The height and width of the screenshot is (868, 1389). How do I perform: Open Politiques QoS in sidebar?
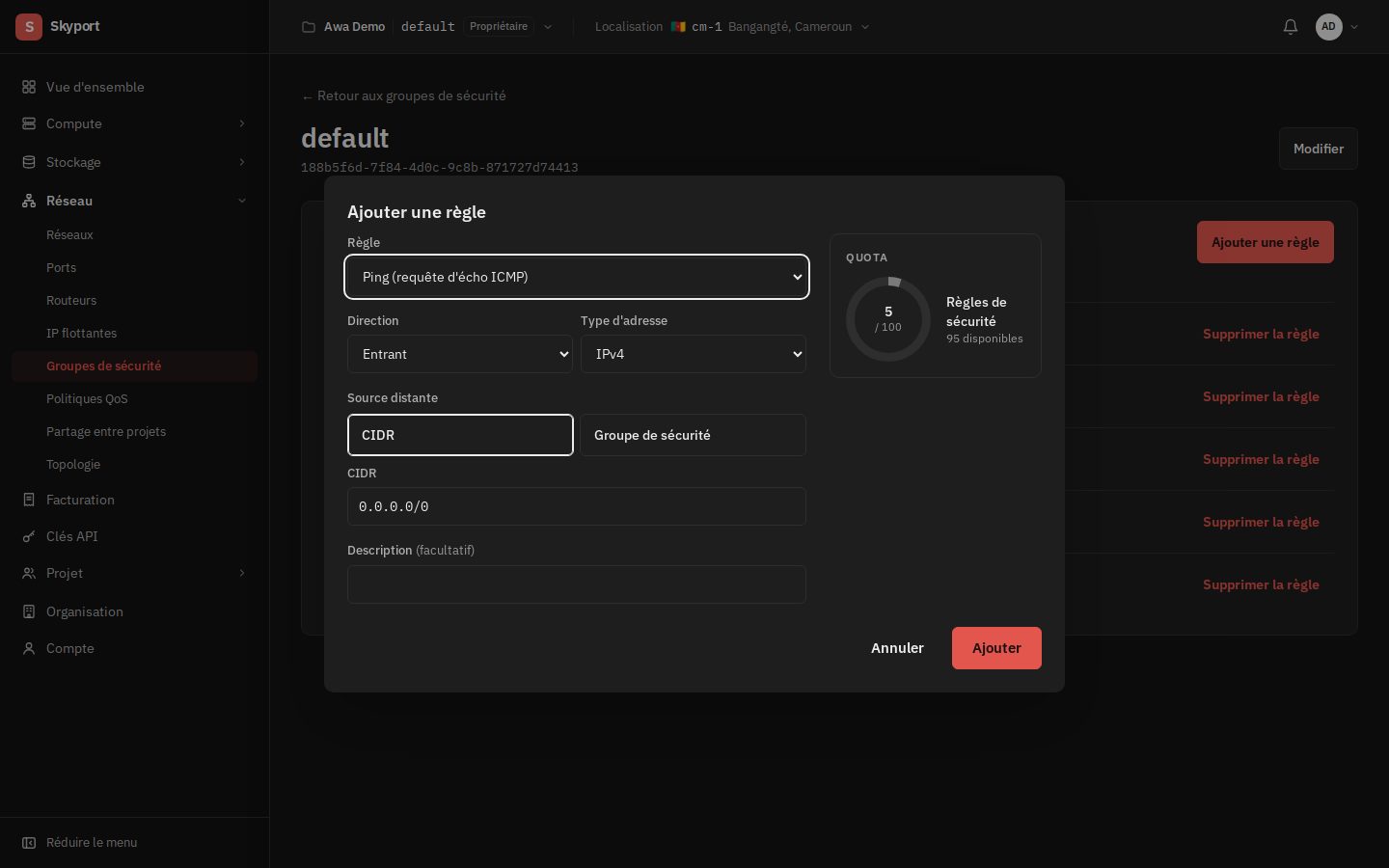87,398
